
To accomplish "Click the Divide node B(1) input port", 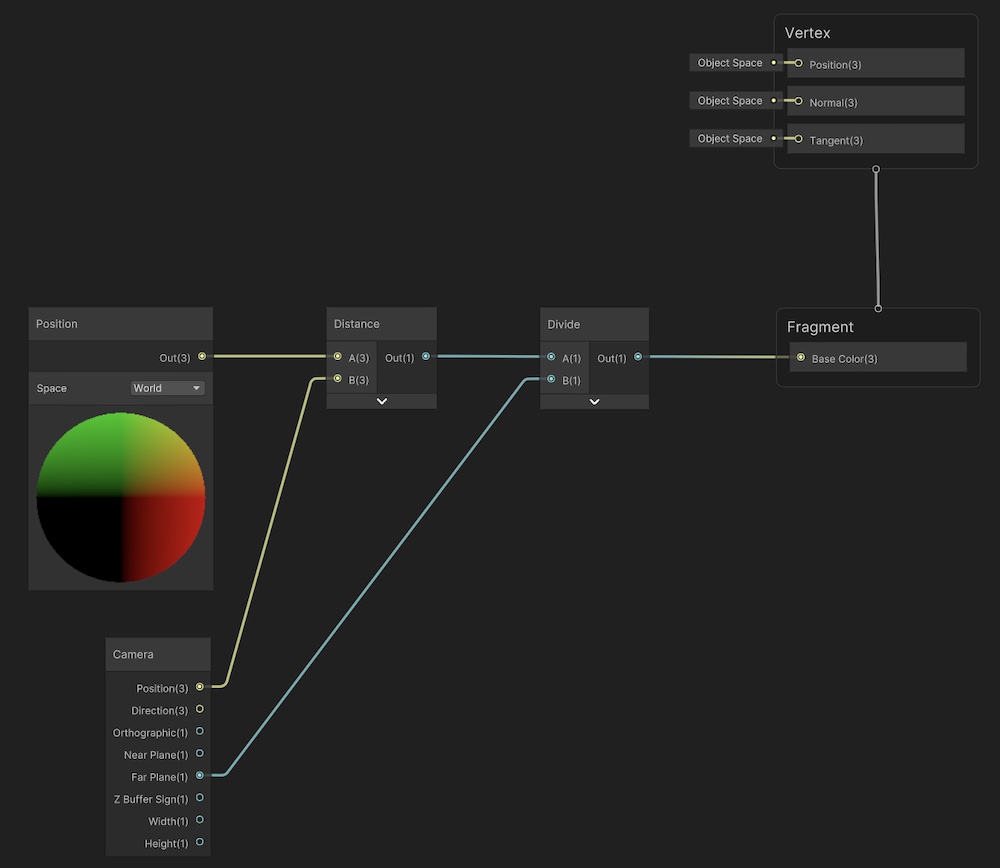I will pos(551,379).
